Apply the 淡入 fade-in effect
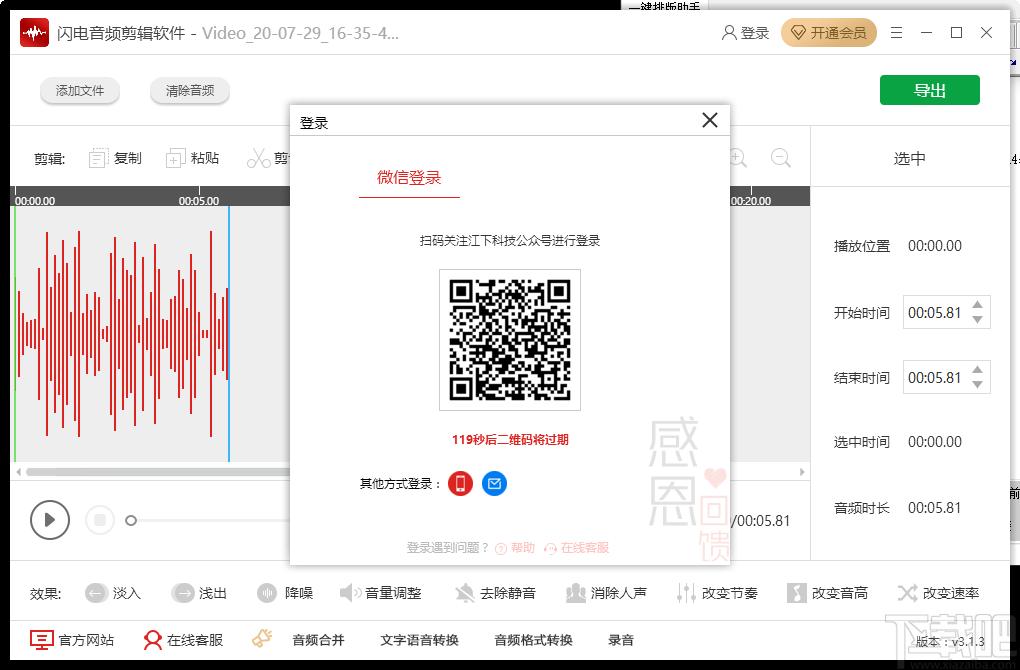The image size is (1020, 670). (x=113, y=593)
